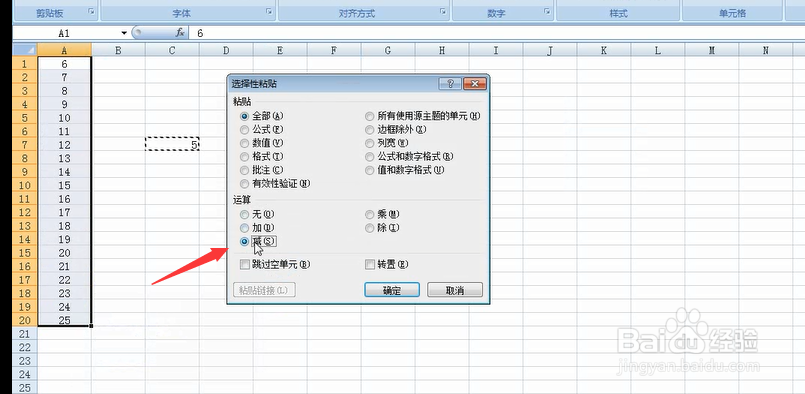
Task: Choose operation 加(D)
Action: point(258,227)
